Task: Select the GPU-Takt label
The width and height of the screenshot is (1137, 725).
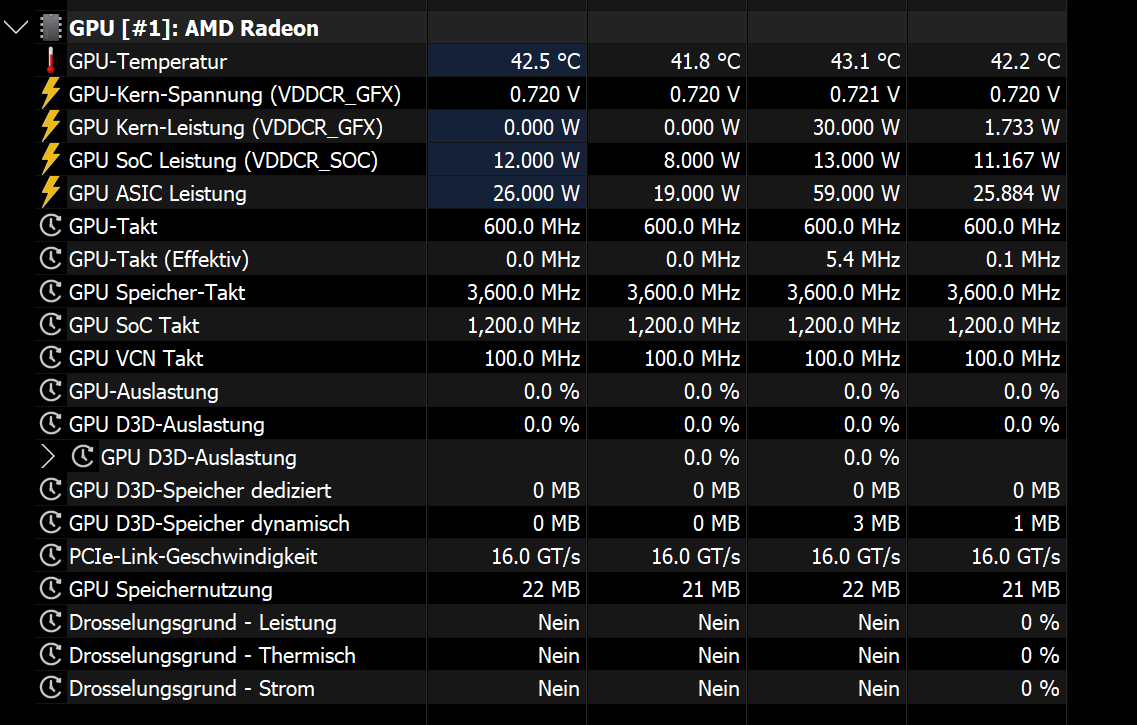Action: (x=113, y=226)
